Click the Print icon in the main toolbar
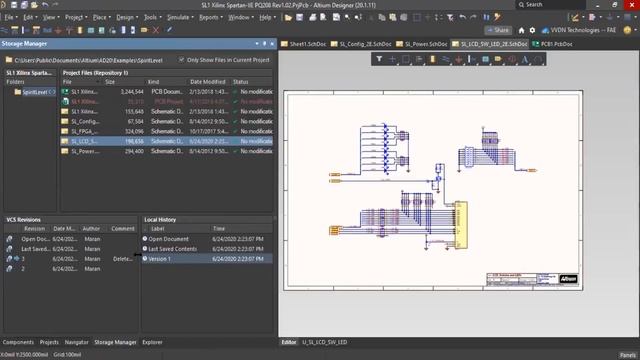The width and height of the screenshot is (640, 360). (312, 18)
